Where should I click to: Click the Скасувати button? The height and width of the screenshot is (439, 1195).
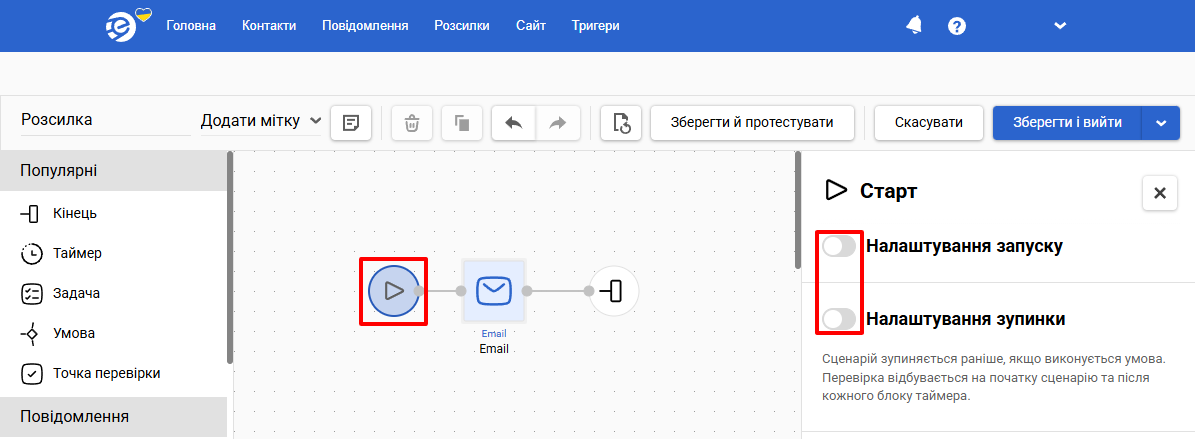(928, 123)
